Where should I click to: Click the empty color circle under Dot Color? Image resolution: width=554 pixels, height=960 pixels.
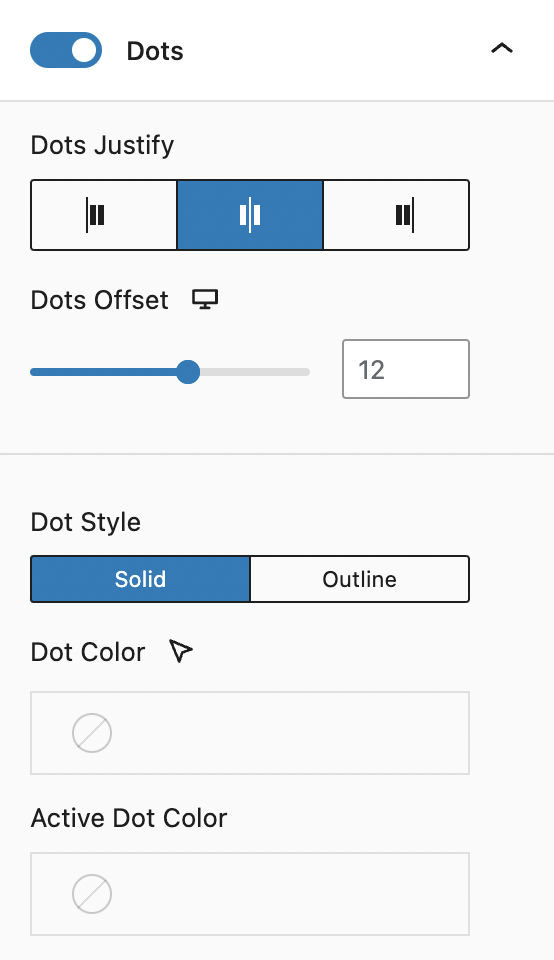pyautogui.click(x=92, y=733)
